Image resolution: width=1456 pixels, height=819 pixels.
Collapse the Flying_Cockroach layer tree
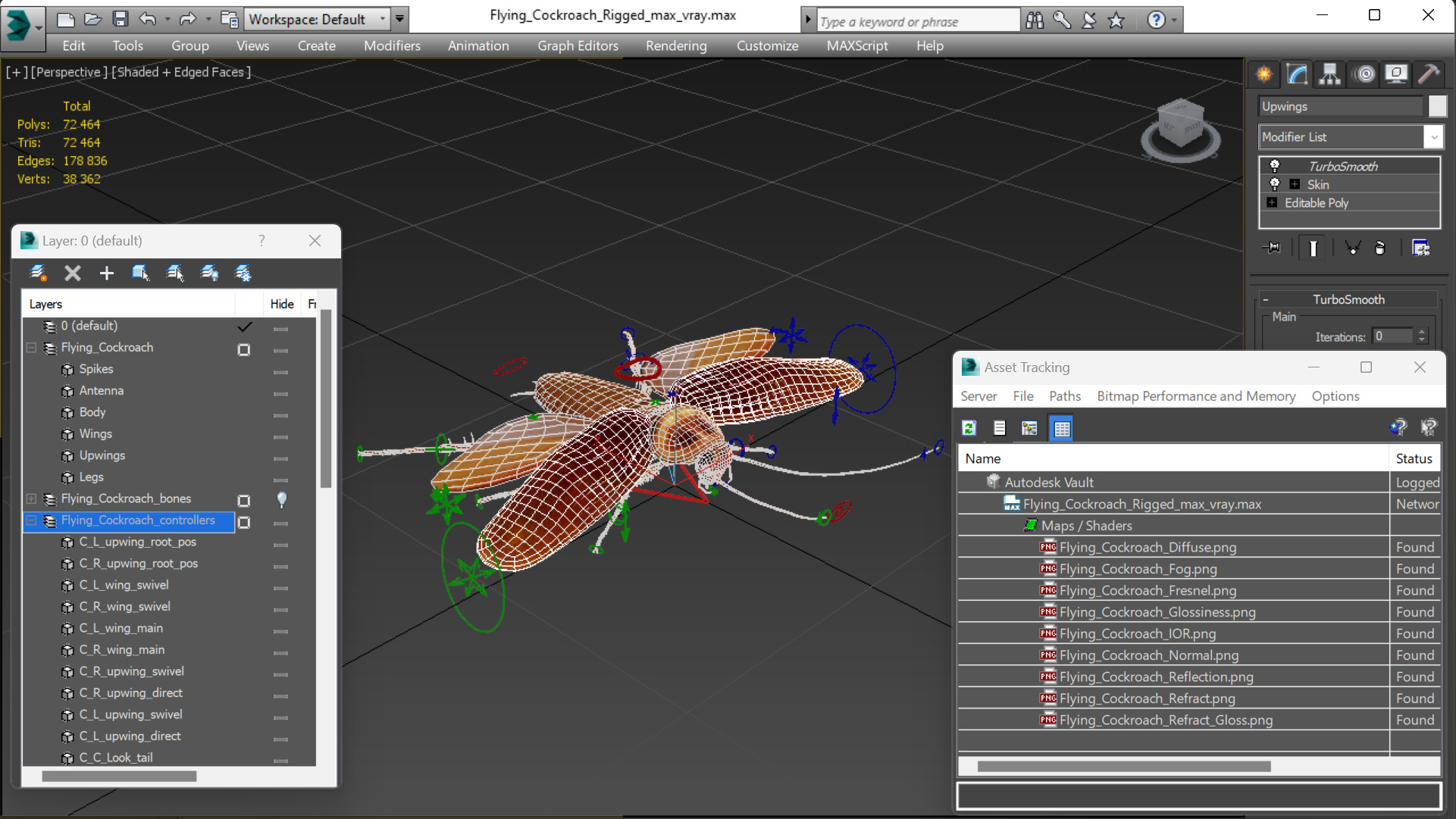coord(31,348)
